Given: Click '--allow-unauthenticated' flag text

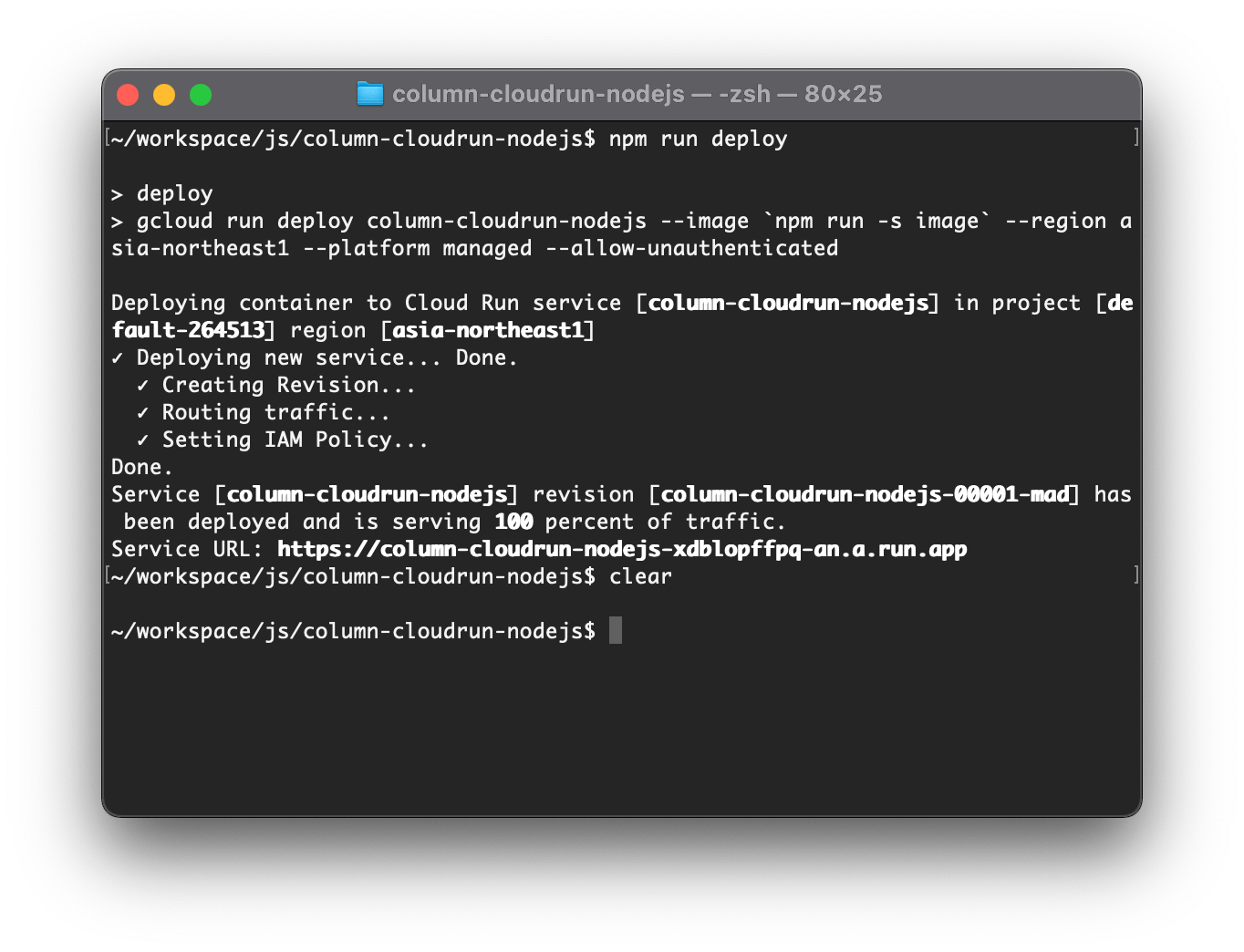Looking at the screenshot, I should point(692,248).
